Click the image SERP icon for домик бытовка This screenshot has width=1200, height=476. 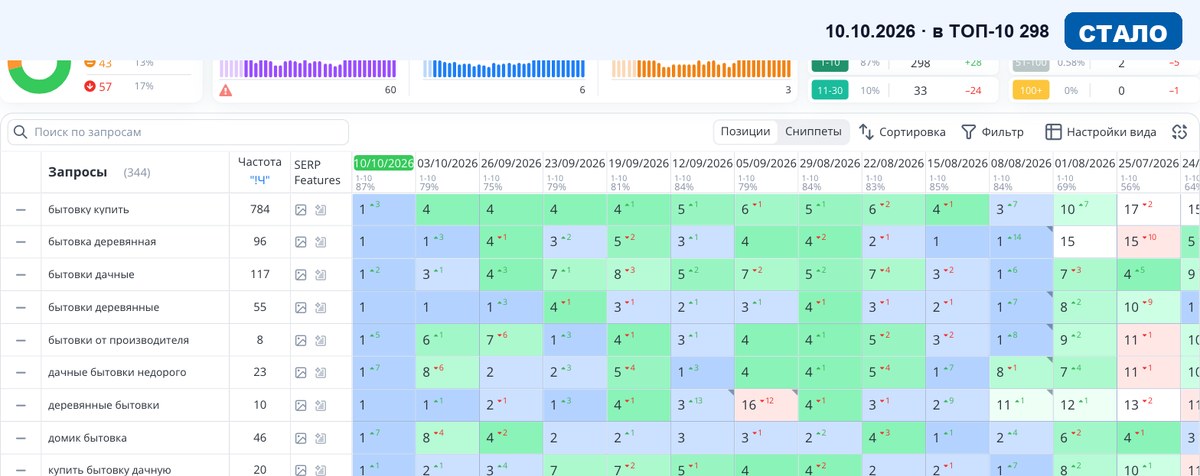(x=301, y=438)
